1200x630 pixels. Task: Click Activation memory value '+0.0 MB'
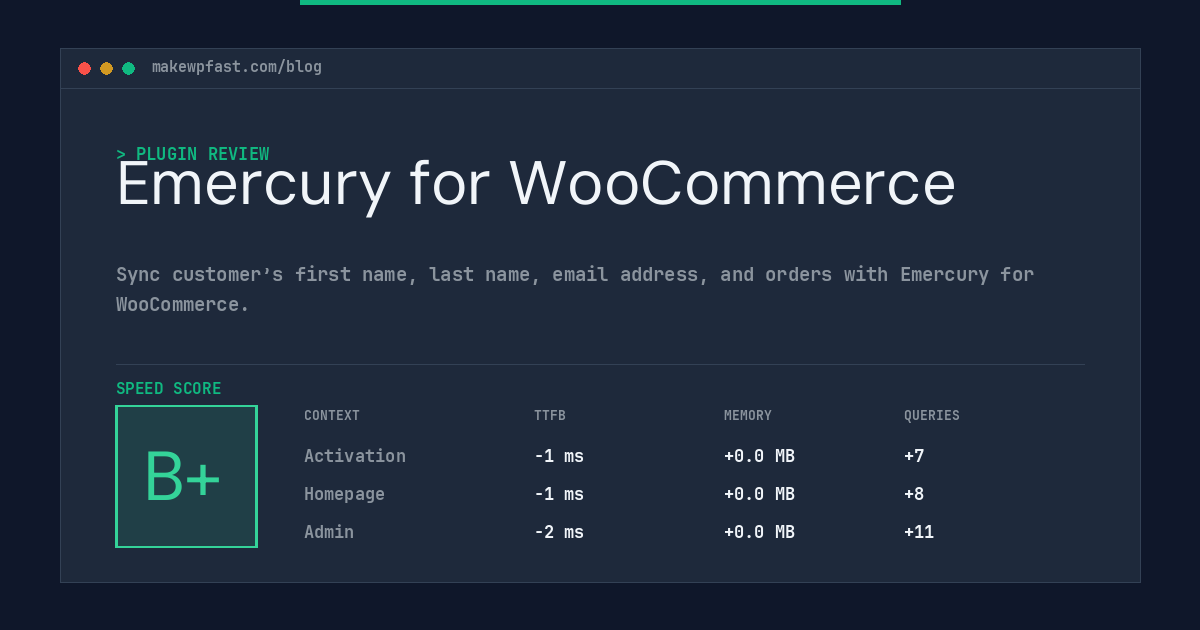tap(759, 456)
